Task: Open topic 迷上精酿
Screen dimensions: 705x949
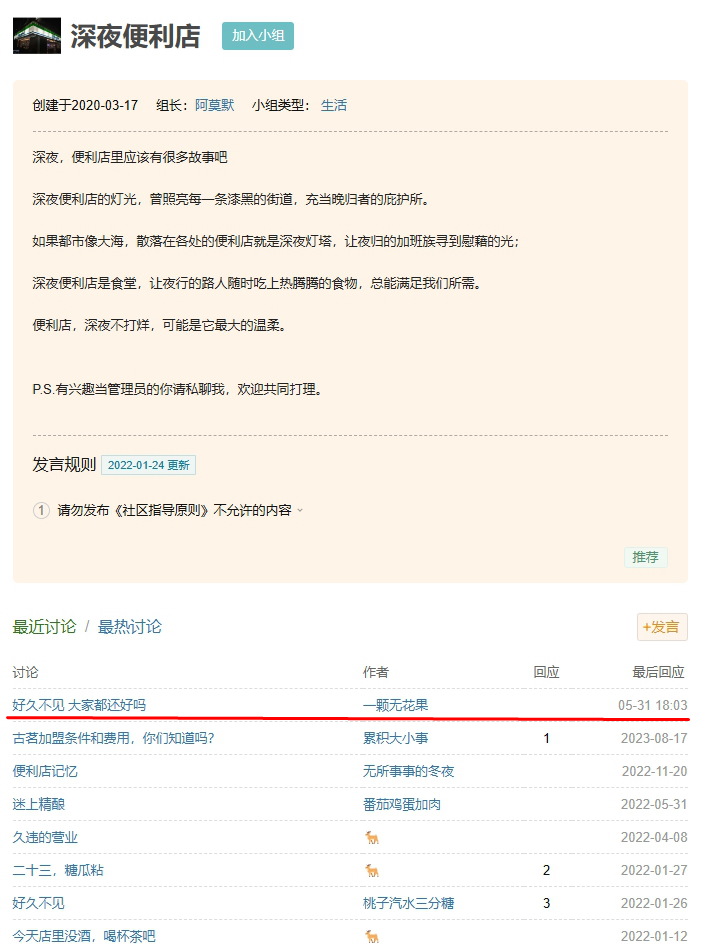Action: tap(39, 804)
